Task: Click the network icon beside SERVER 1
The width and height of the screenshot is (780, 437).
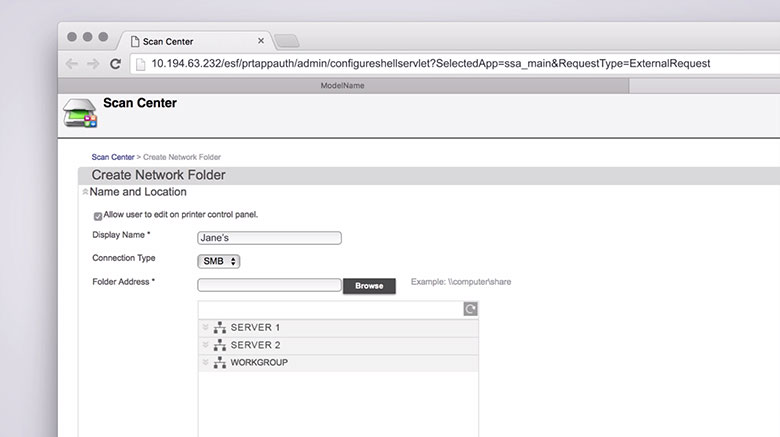Action: (220, 328)
